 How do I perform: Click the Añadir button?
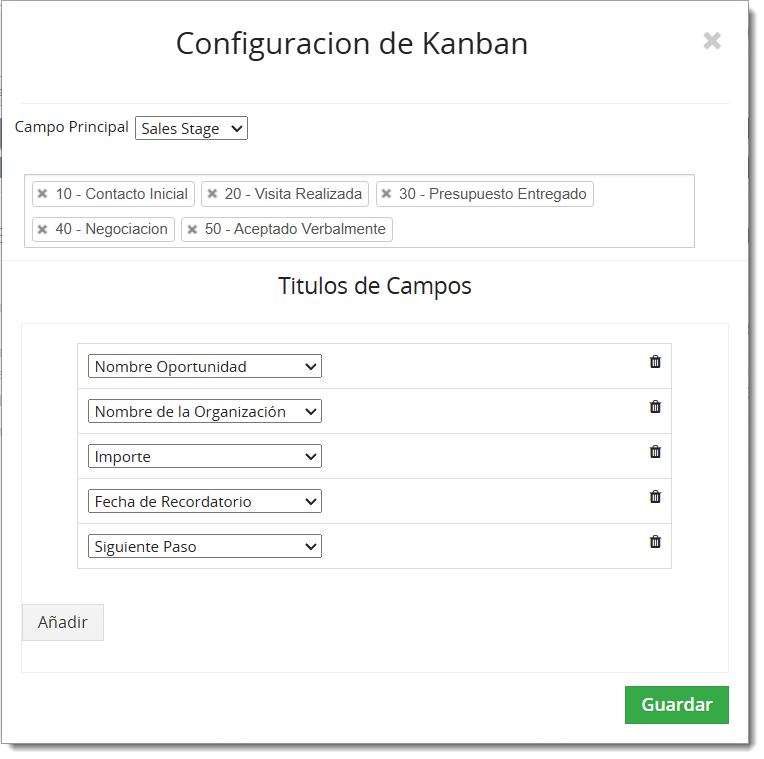(63, 623)
